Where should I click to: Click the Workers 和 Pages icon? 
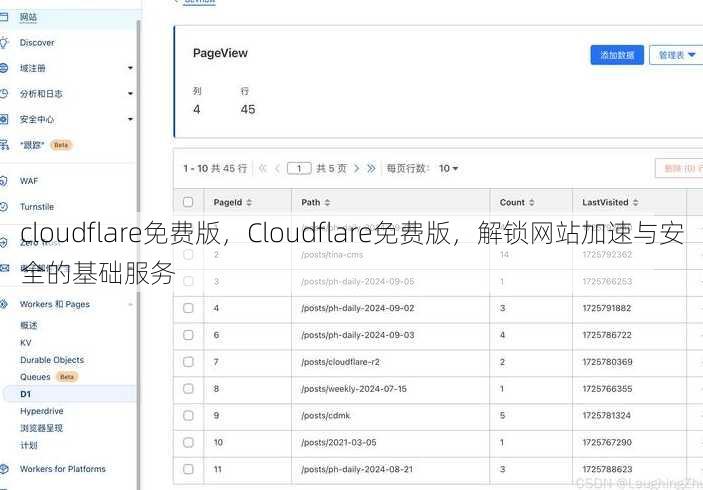coord(4,304)
